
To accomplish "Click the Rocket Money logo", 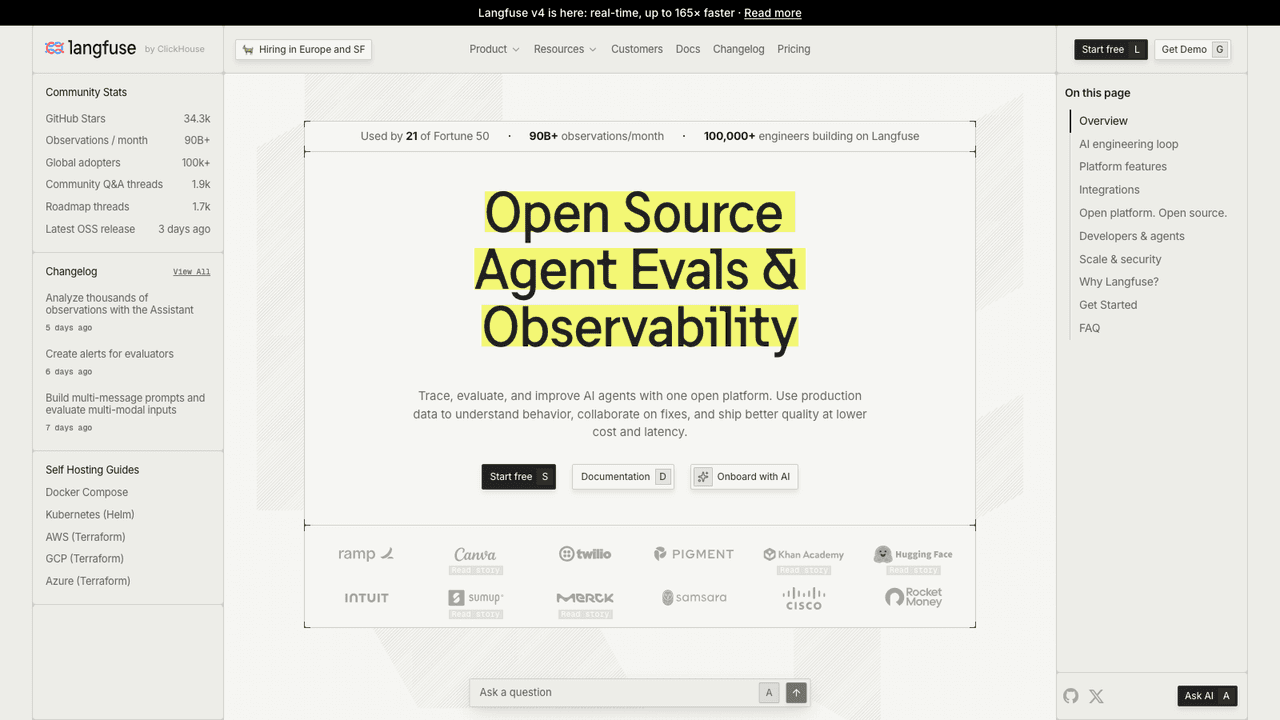I will pyautogui.click(x=913, y=598).
